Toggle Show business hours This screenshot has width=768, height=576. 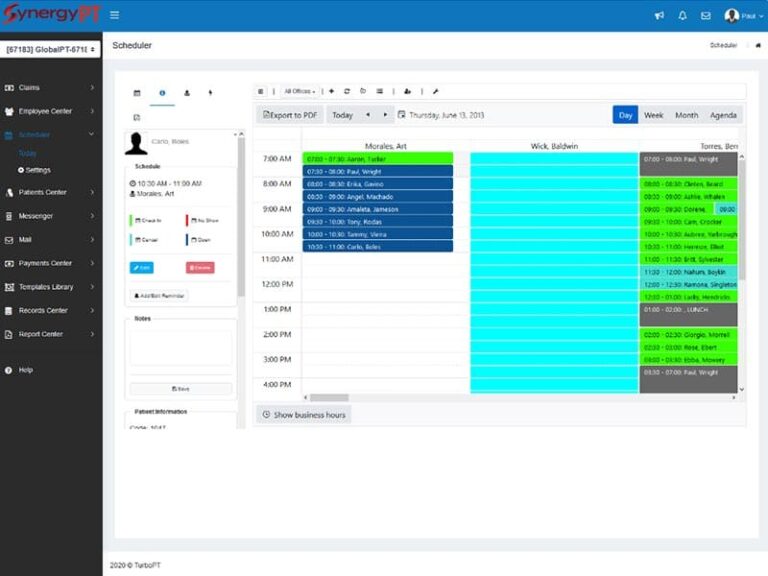pyautogui.click(x=304, y=414)
